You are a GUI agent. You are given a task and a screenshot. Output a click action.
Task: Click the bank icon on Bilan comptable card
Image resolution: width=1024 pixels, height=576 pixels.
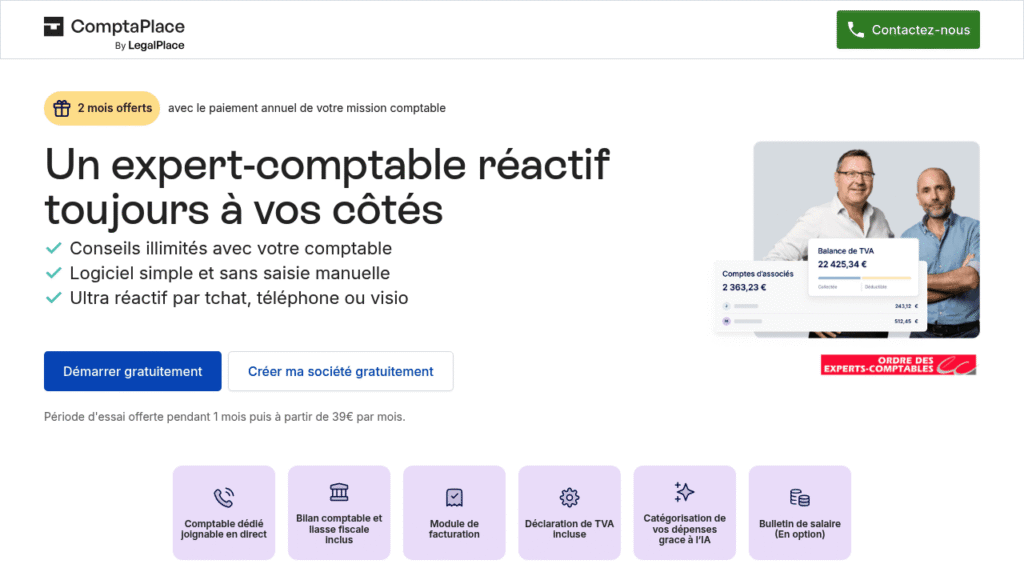coord(339,492)
